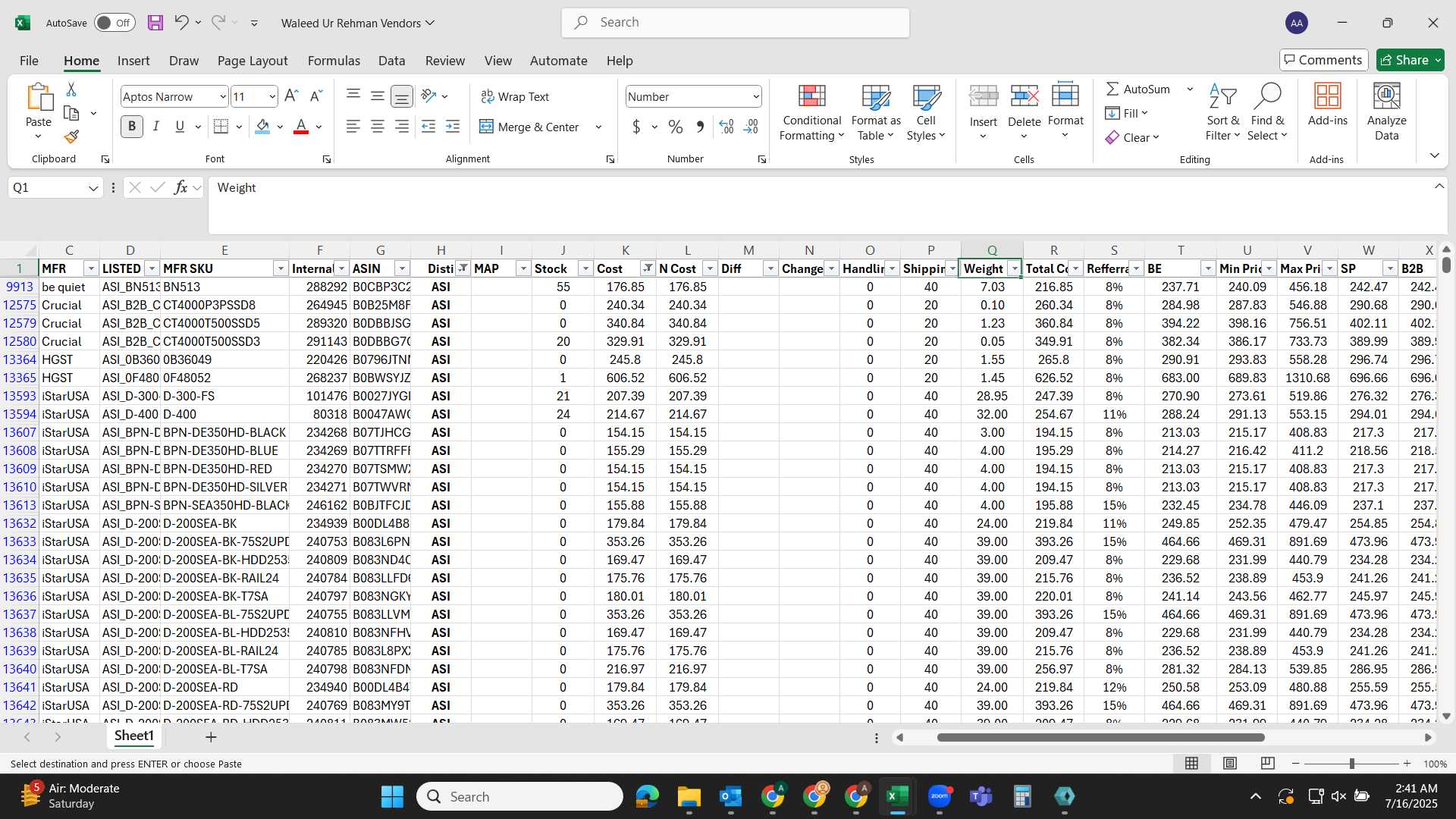Toggle Bottom Align button
Screen dimensions: 1456x819
tap(402, 96)
